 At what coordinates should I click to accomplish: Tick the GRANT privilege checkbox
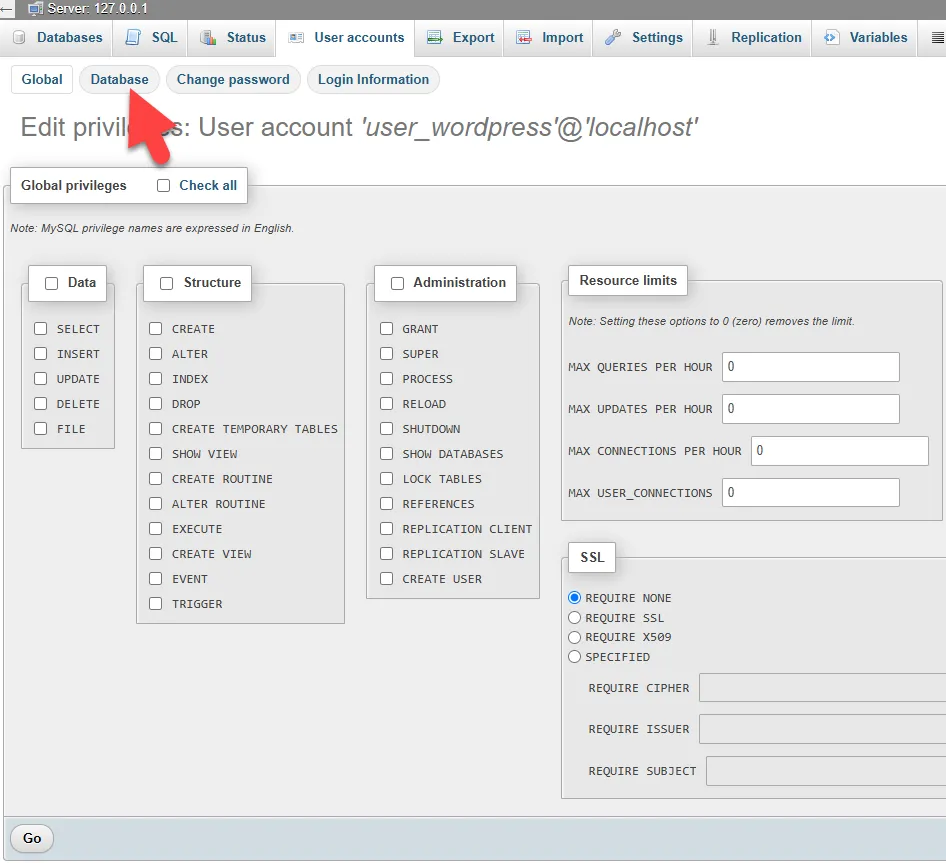click(386, 328)
